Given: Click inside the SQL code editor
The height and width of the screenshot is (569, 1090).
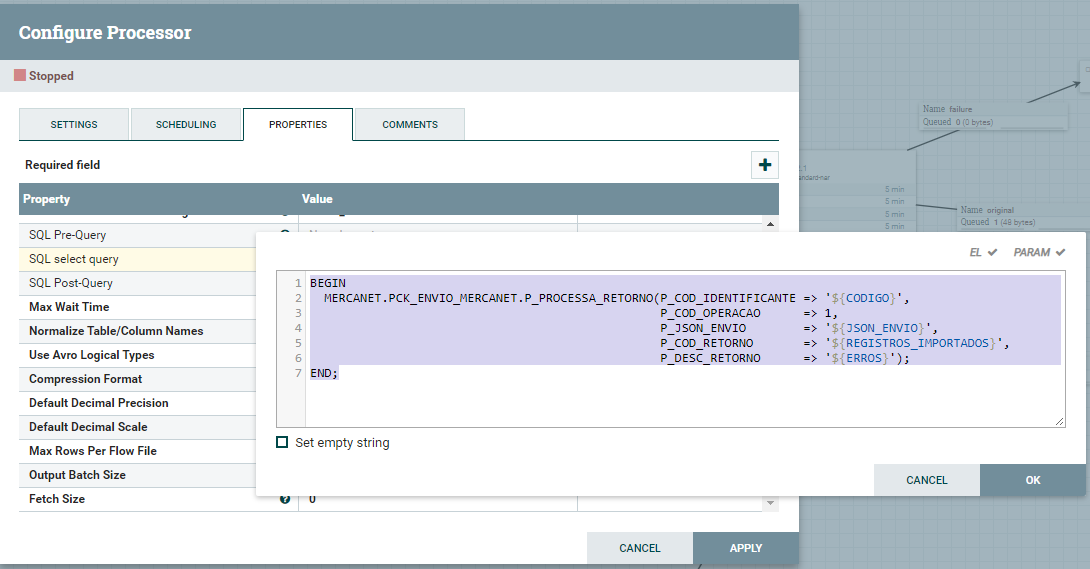Looking at the screenshot, I should pos(680,400).
